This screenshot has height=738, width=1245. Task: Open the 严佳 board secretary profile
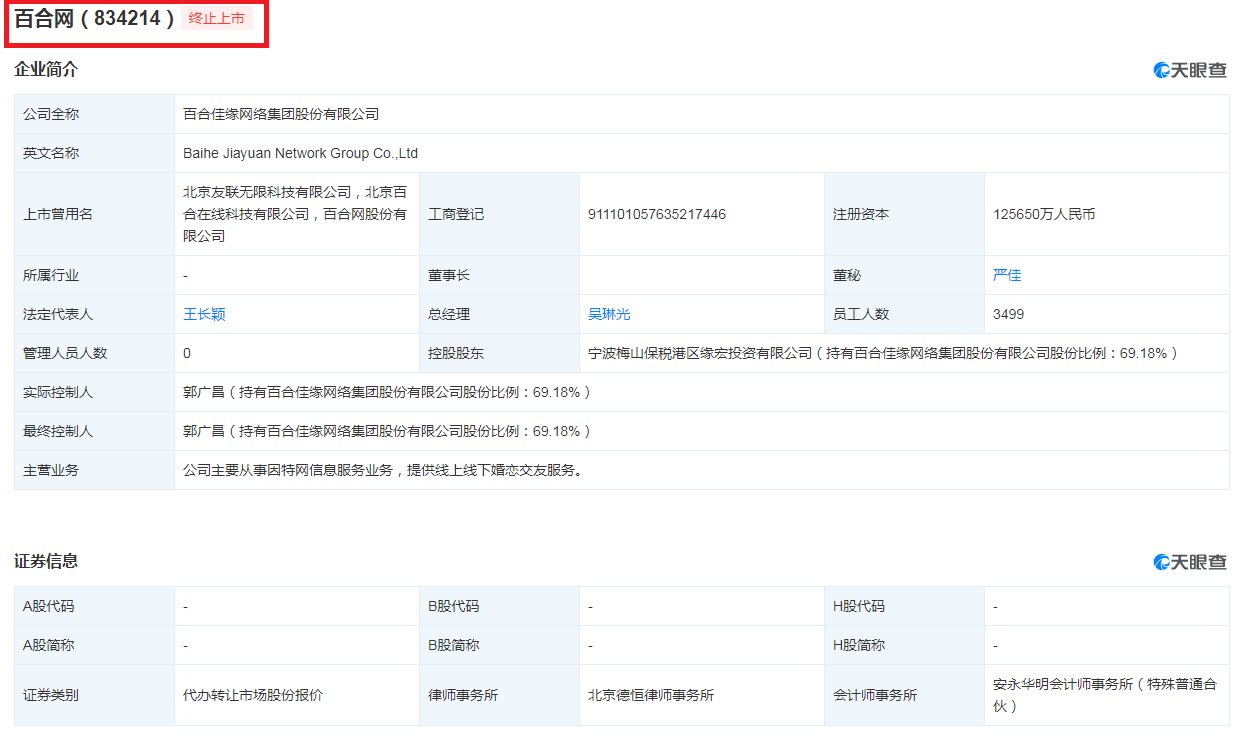[1007, 274]
